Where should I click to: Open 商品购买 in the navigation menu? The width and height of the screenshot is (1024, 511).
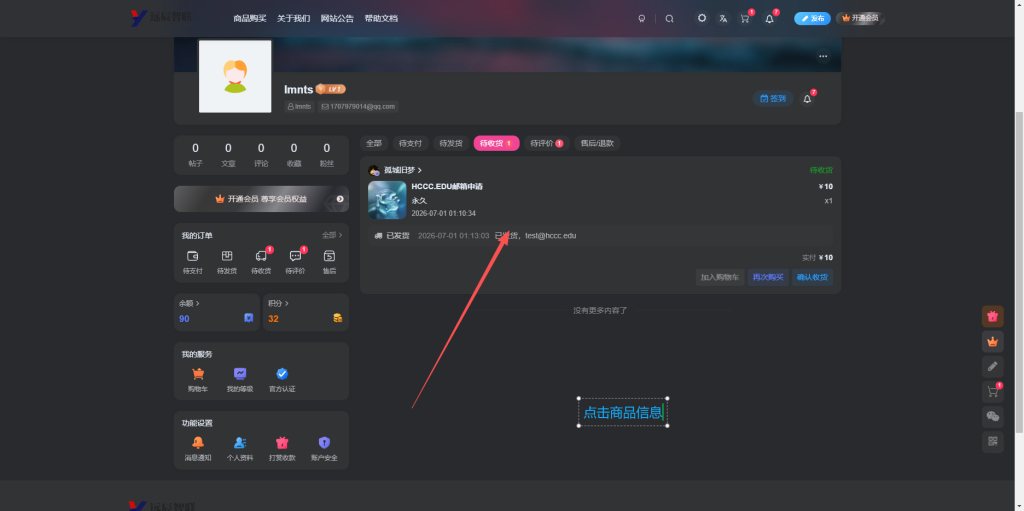point(249,18)
